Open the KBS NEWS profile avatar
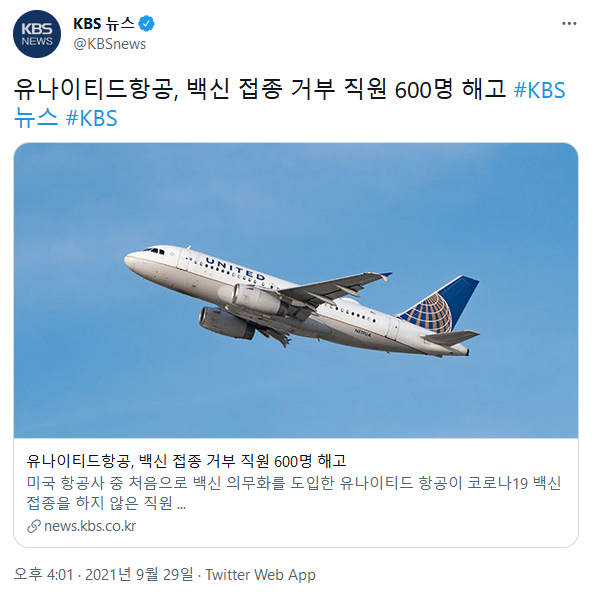Image resolution: width=595 pixels, height=597 pixels. coord(37,34)
